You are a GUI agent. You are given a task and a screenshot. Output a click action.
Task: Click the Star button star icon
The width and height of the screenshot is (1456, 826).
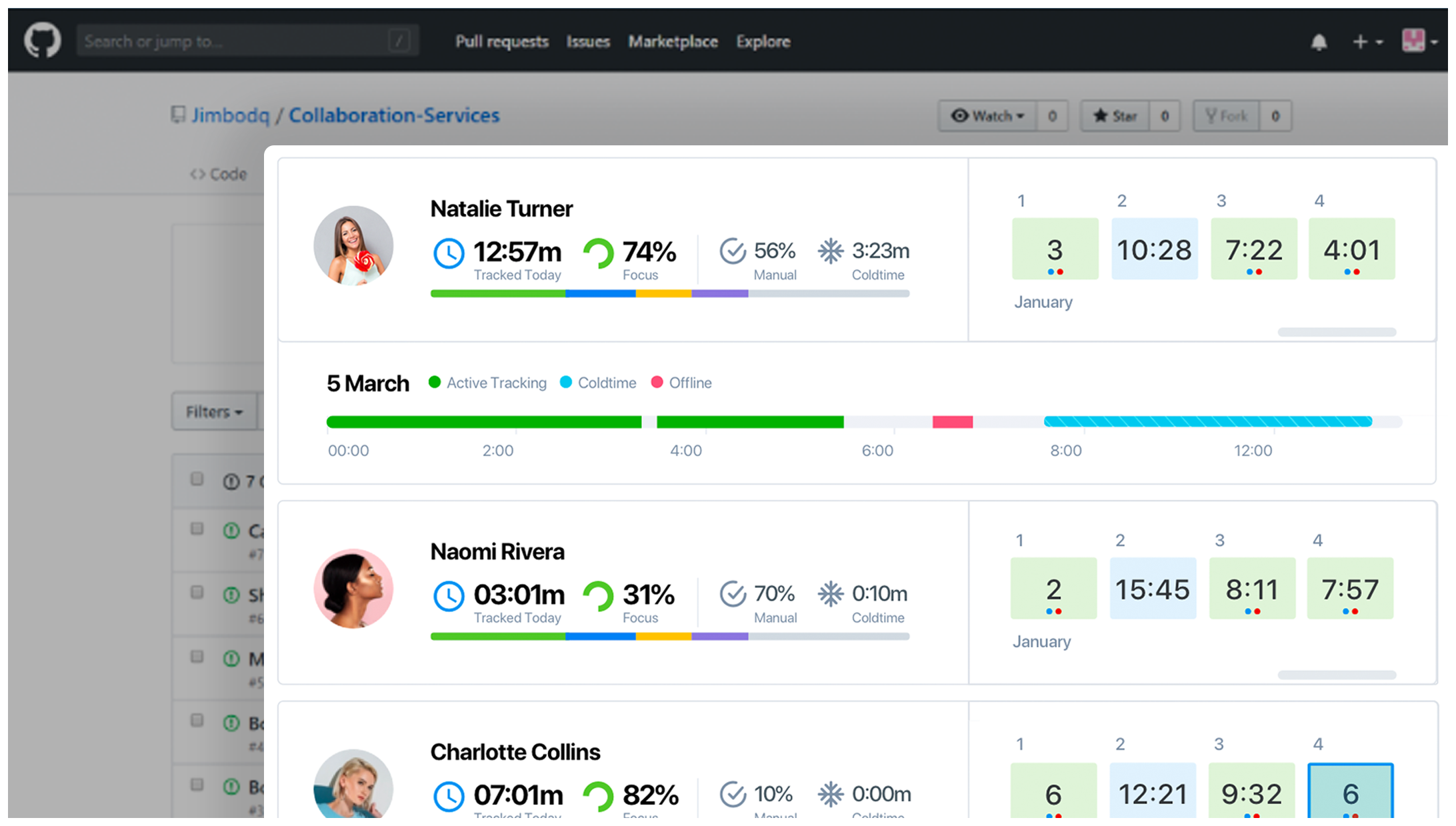(1101, 116)
